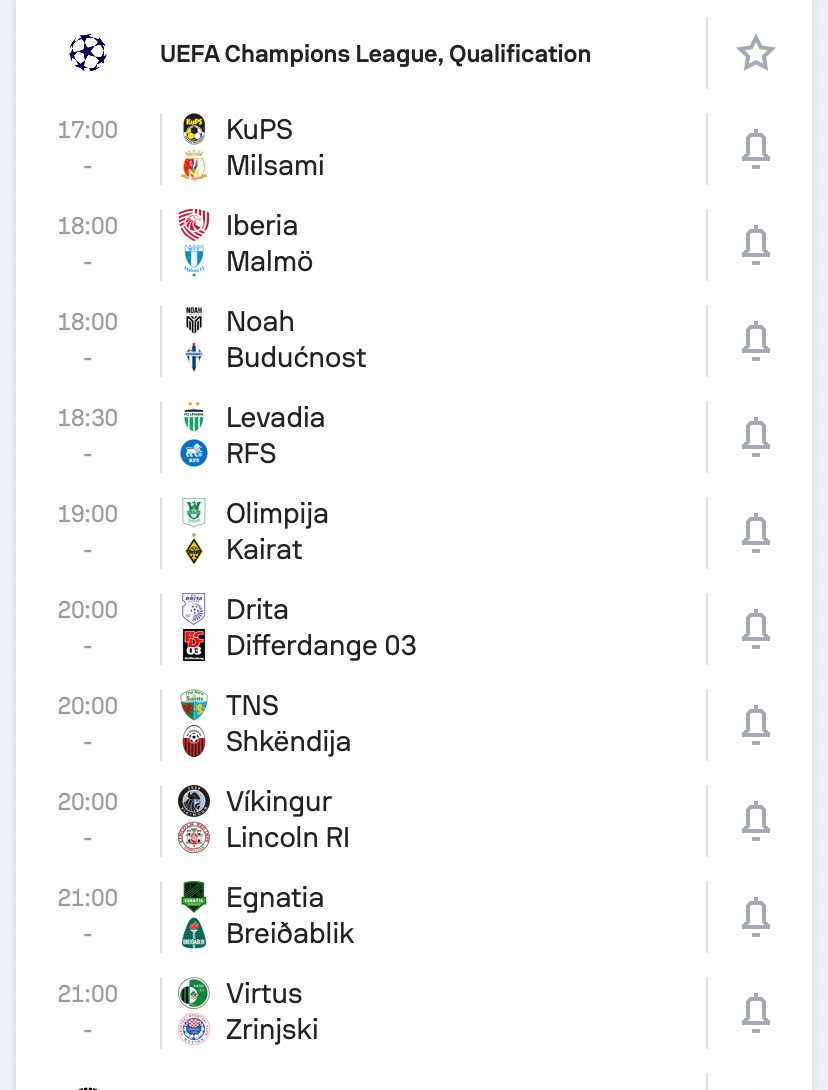Viewport: 828px width, 1090px height.
Task: Set reminder bell for Víkingur vs Lincoln RI
Action: (x=755, y=821)
